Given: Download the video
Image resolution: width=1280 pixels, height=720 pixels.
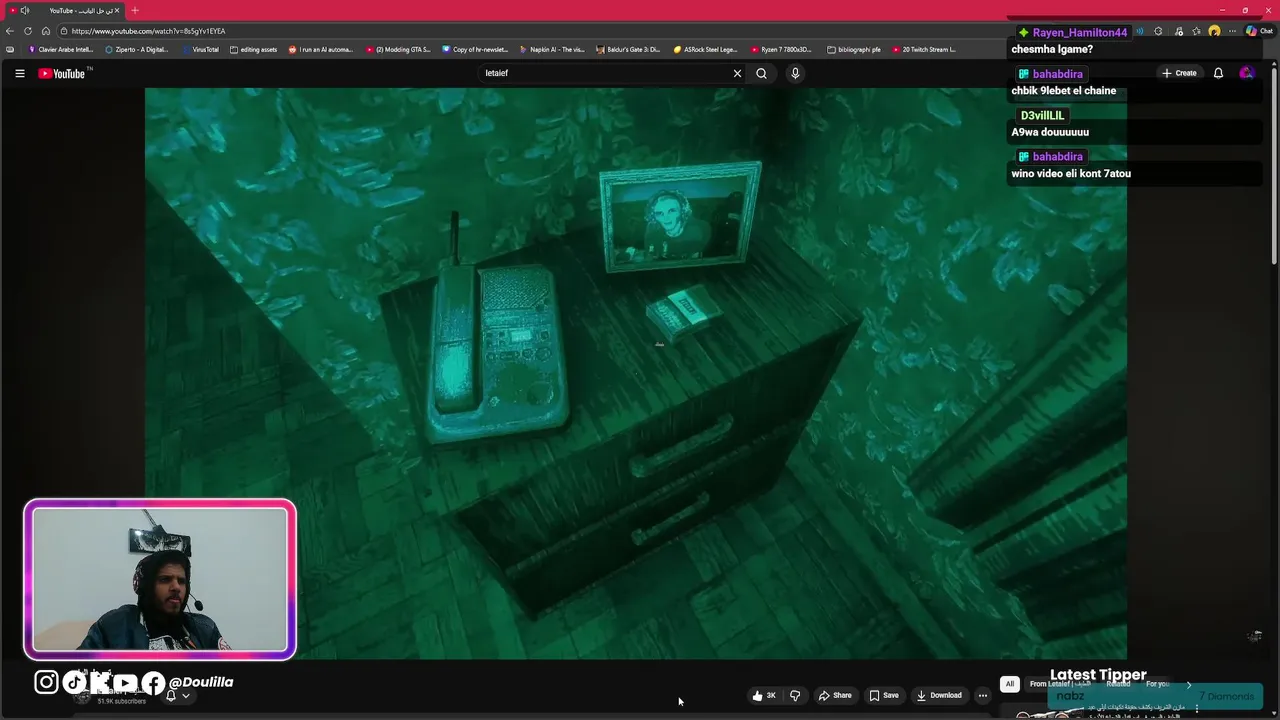Looking at the screenshot, I should 939,695.
